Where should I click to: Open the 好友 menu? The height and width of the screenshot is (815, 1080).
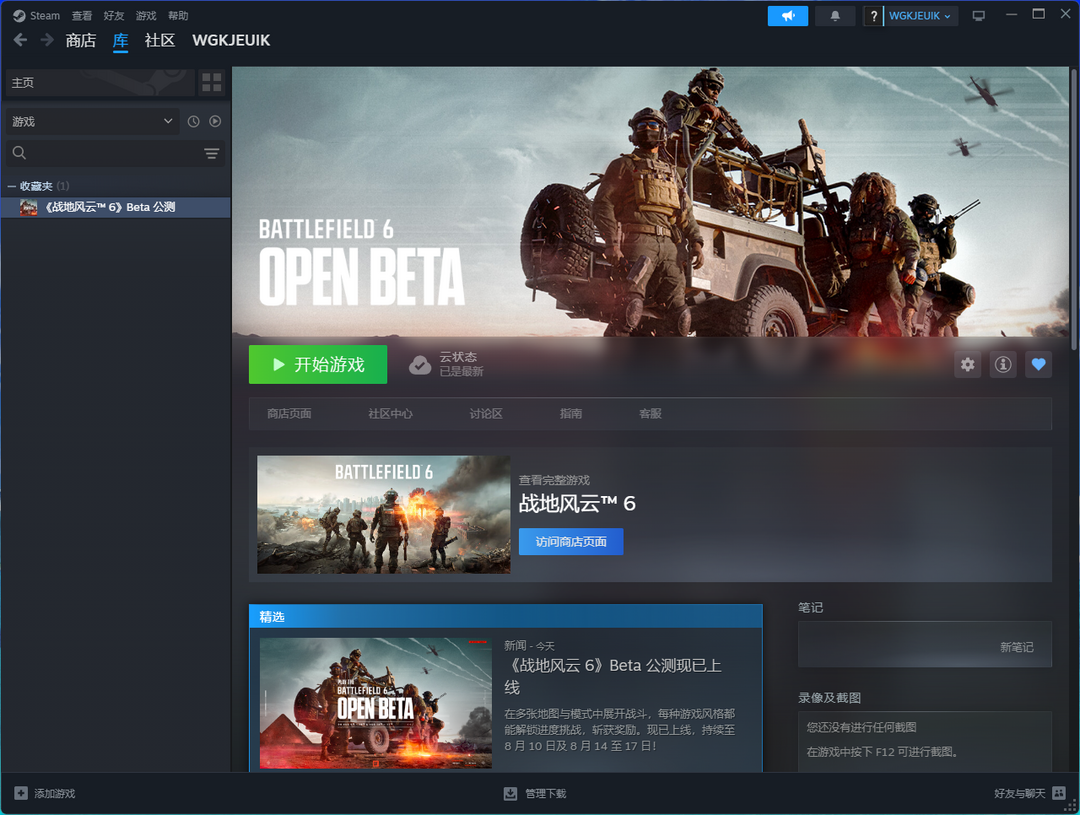pos(114,15)
